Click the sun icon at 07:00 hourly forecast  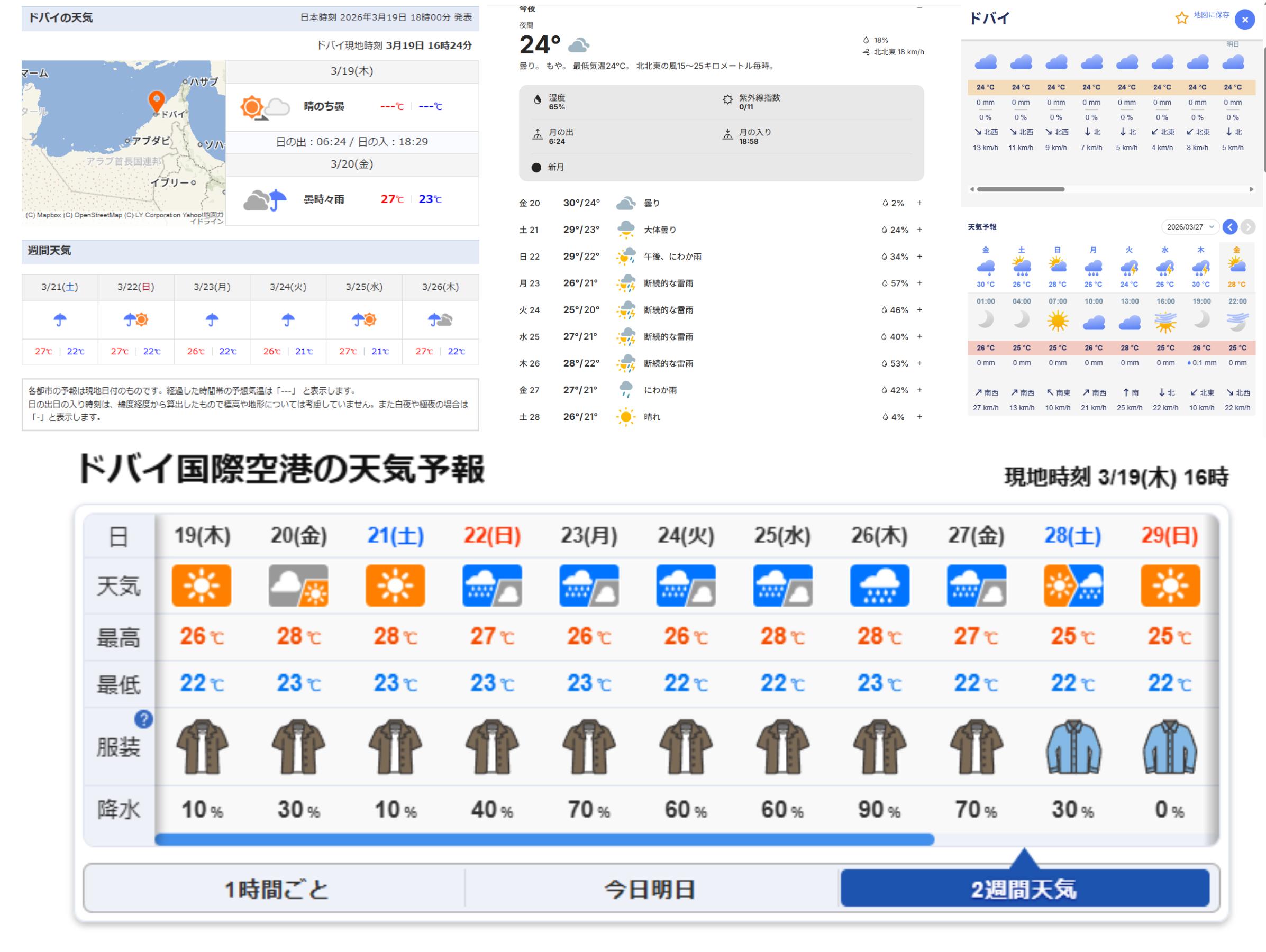[1058, 321]
